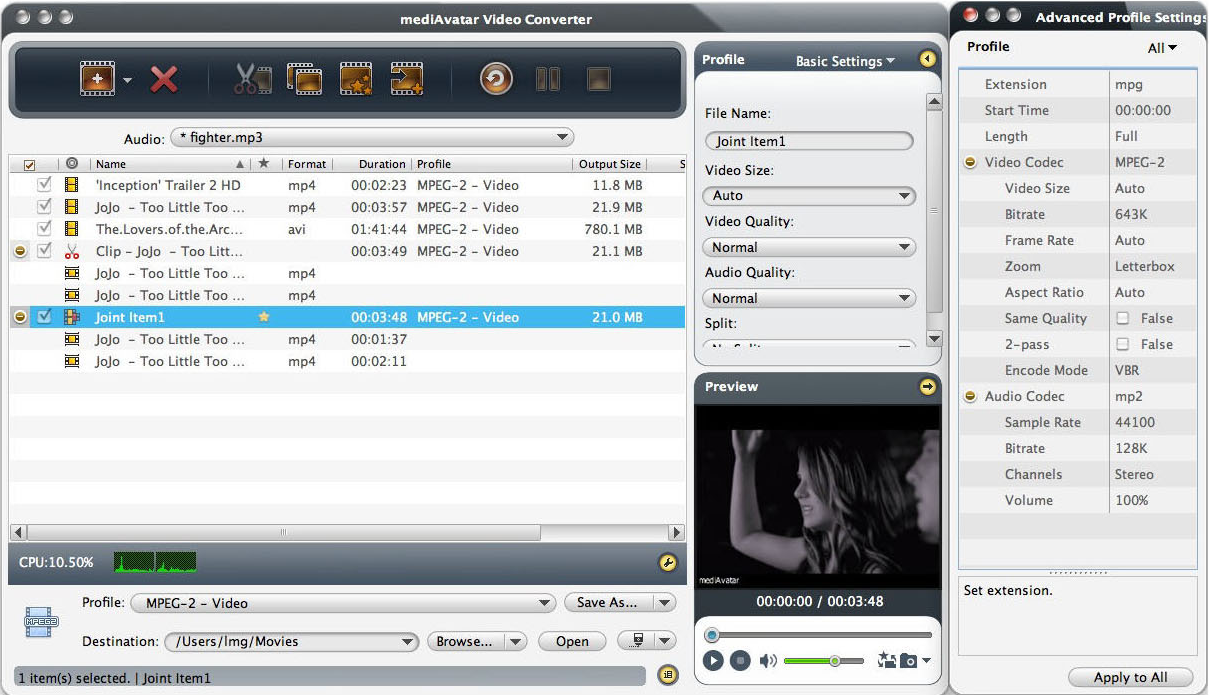Click the Profile panel scroll down arrow

click(934, 339)
